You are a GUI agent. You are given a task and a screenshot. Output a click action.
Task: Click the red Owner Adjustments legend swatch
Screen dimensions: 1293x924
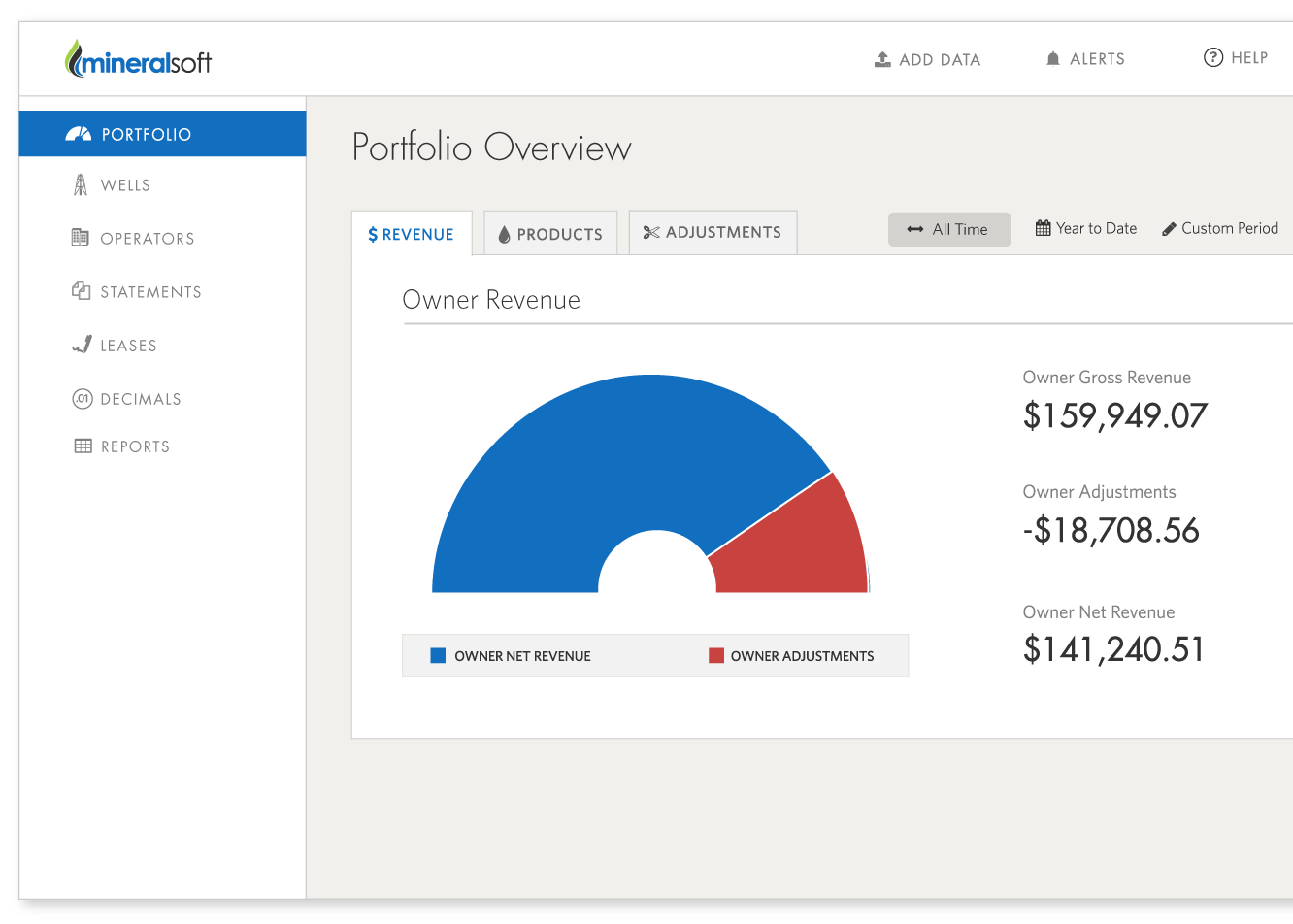click(716, 656)
